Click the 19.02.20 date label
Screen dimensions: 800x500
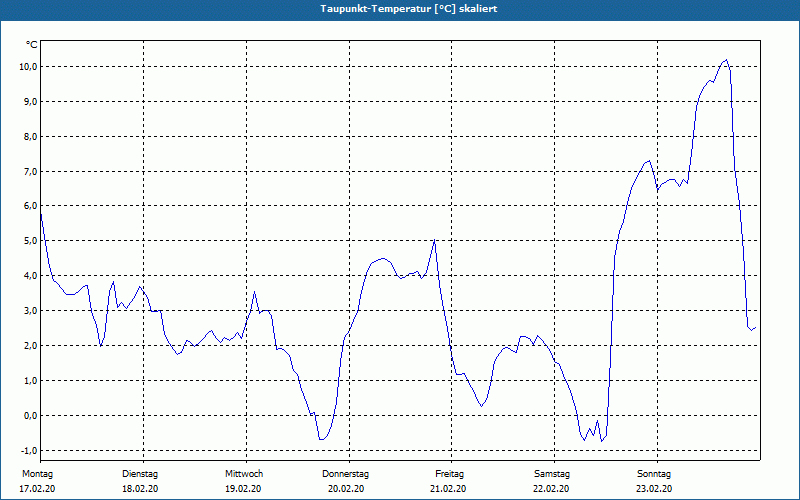[243, 489]
